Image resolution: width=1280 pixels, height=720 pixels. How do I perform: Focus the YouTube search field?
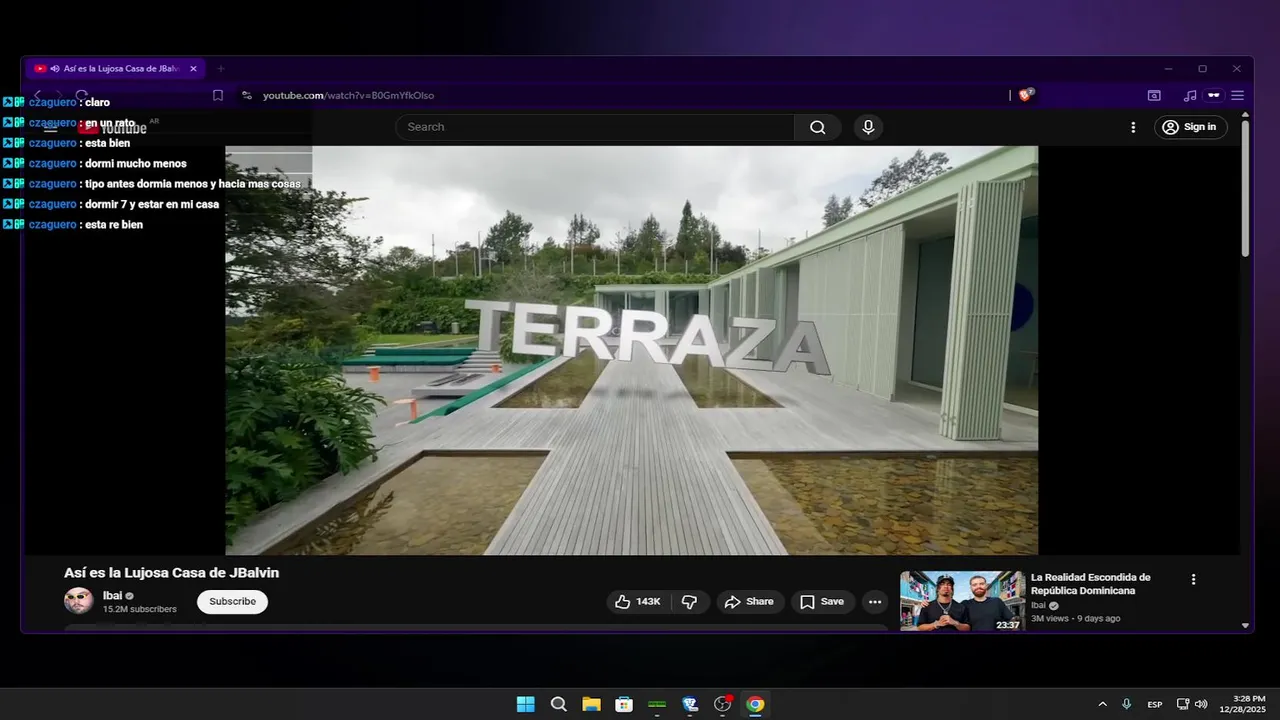595,127
